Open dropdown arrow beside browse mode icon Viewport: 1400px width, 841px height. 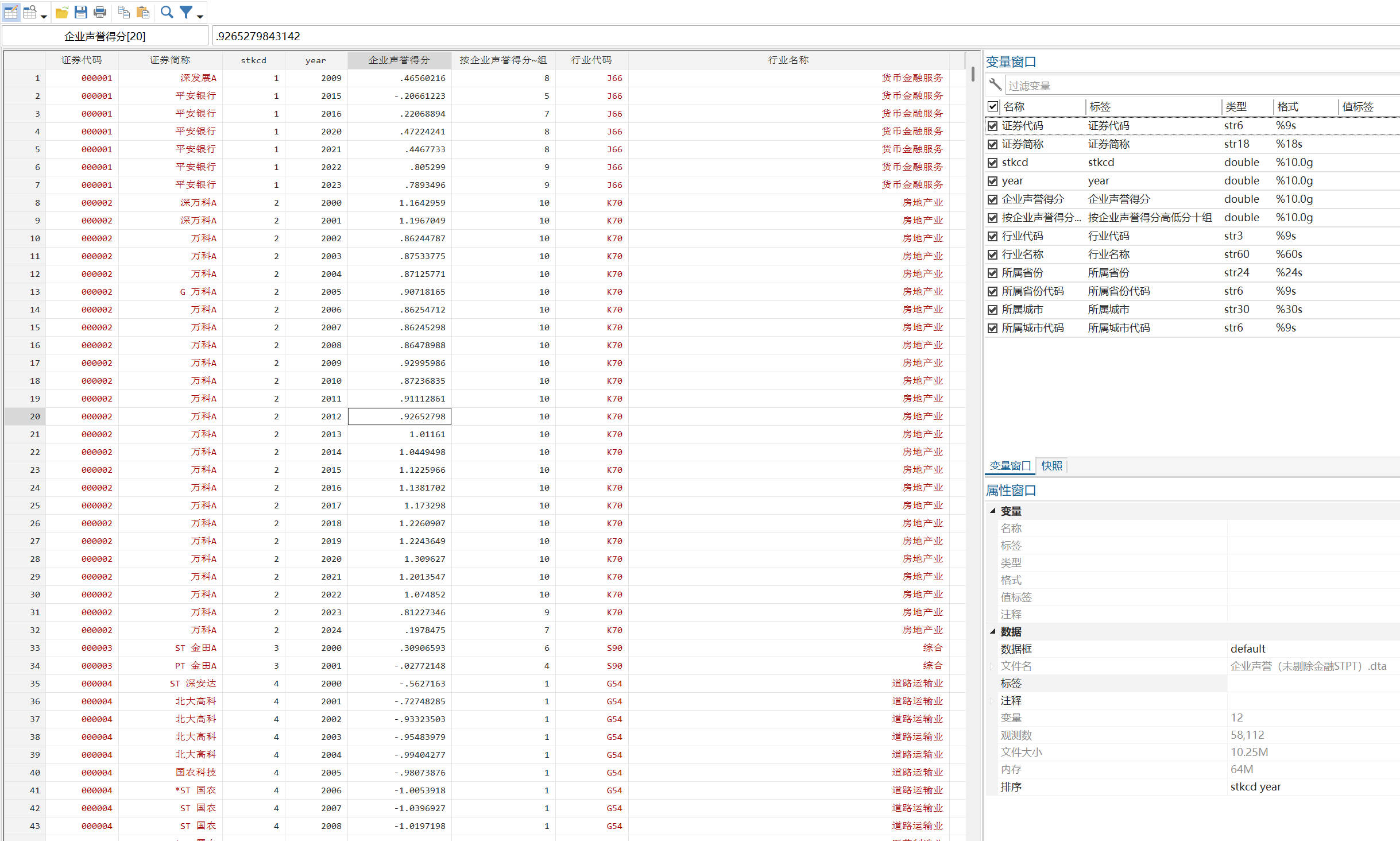click(44, 17)
